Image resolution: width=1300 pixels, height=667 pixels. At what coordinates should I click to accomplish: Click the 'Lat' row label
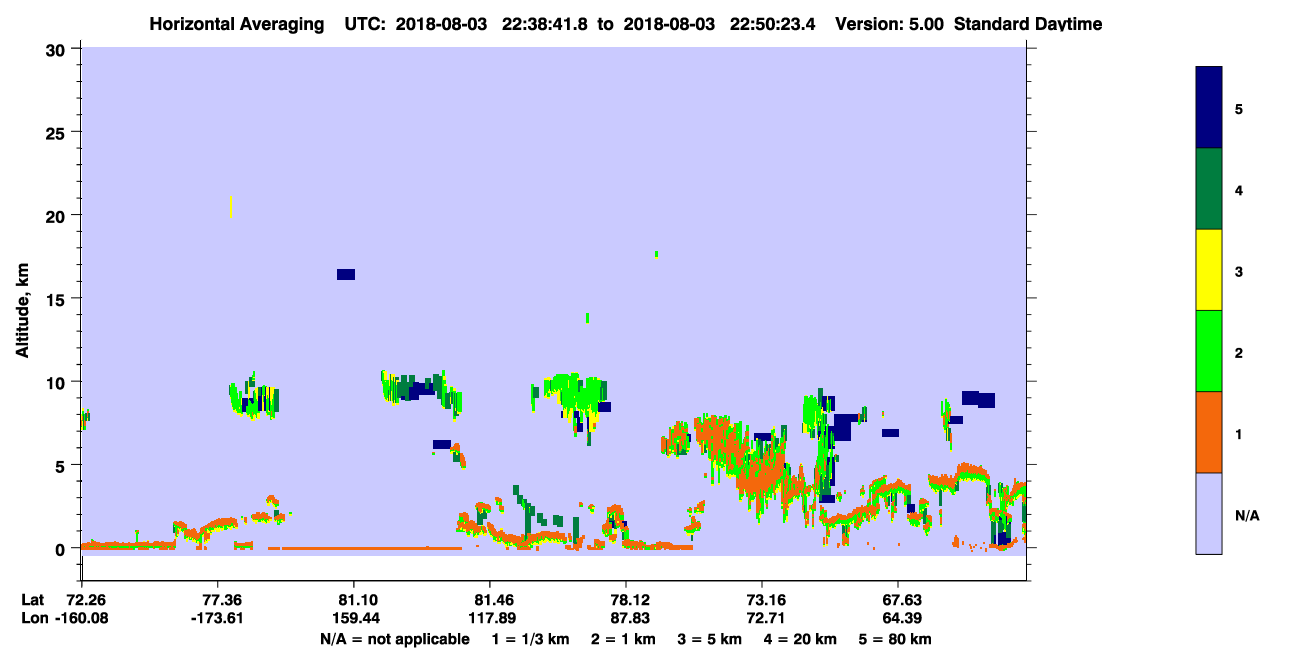point(32,600)
